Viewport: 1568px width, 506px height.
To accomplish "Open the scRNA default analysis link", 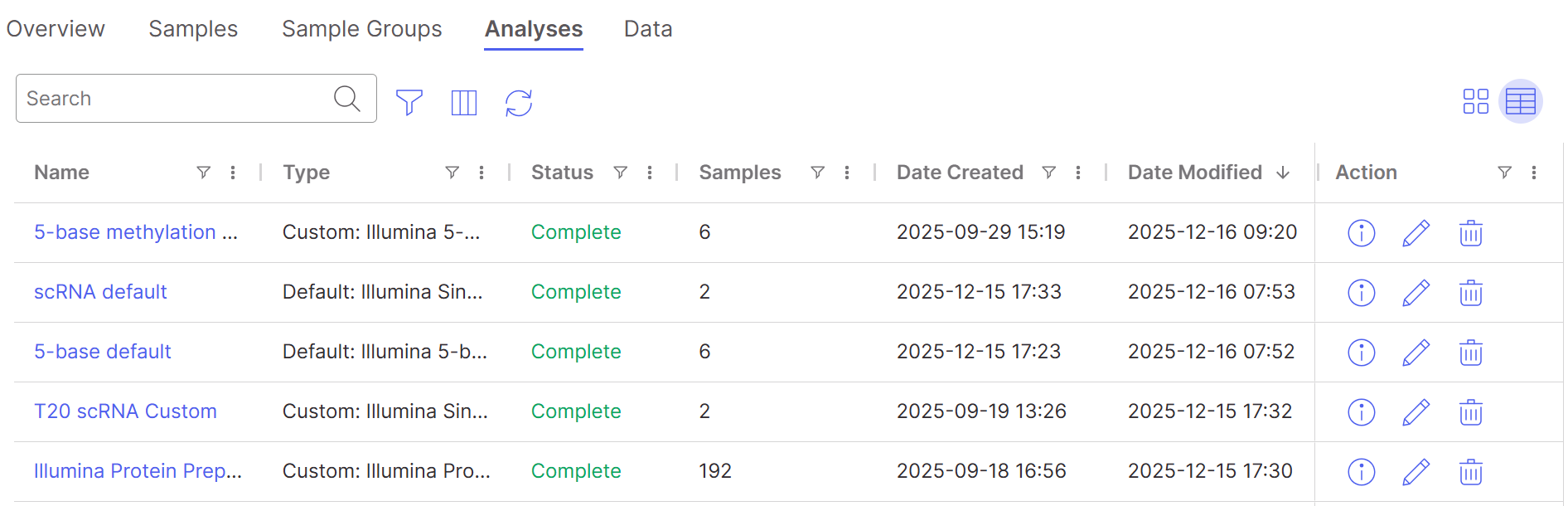I will 100,292.
